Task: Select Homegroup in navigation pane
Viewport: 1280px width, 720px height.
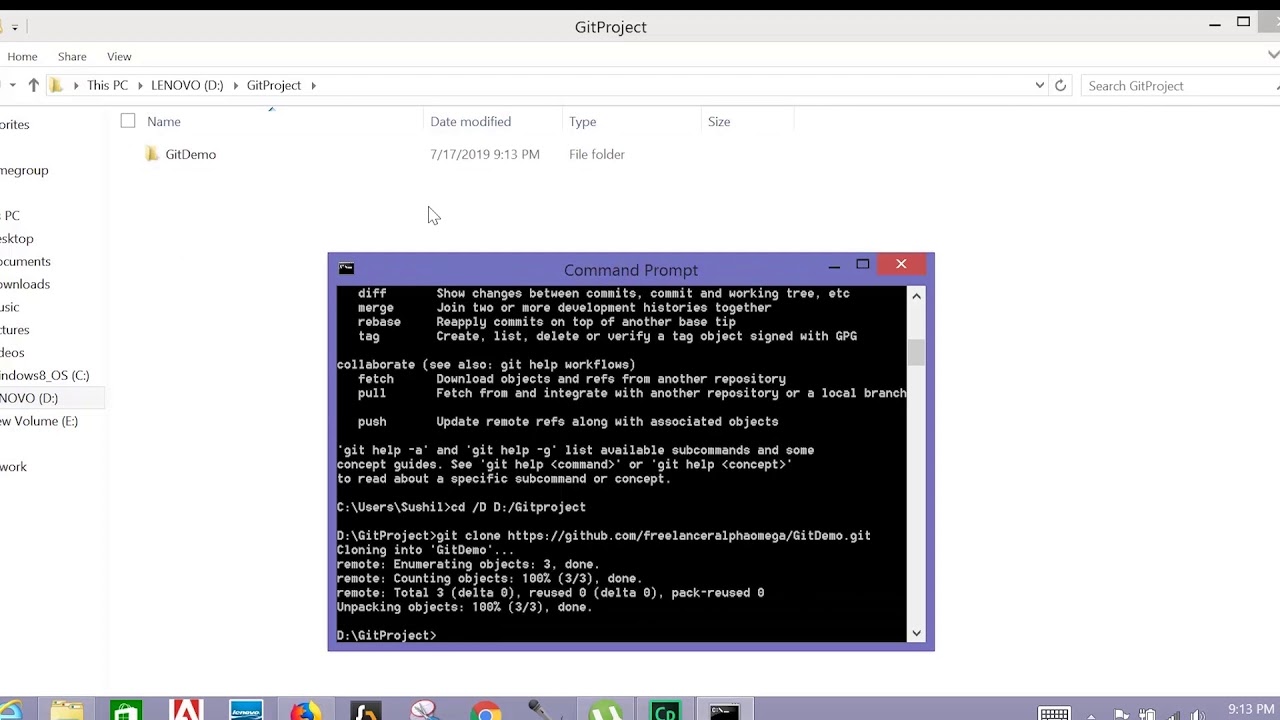Action: click(x=24, y=170)
